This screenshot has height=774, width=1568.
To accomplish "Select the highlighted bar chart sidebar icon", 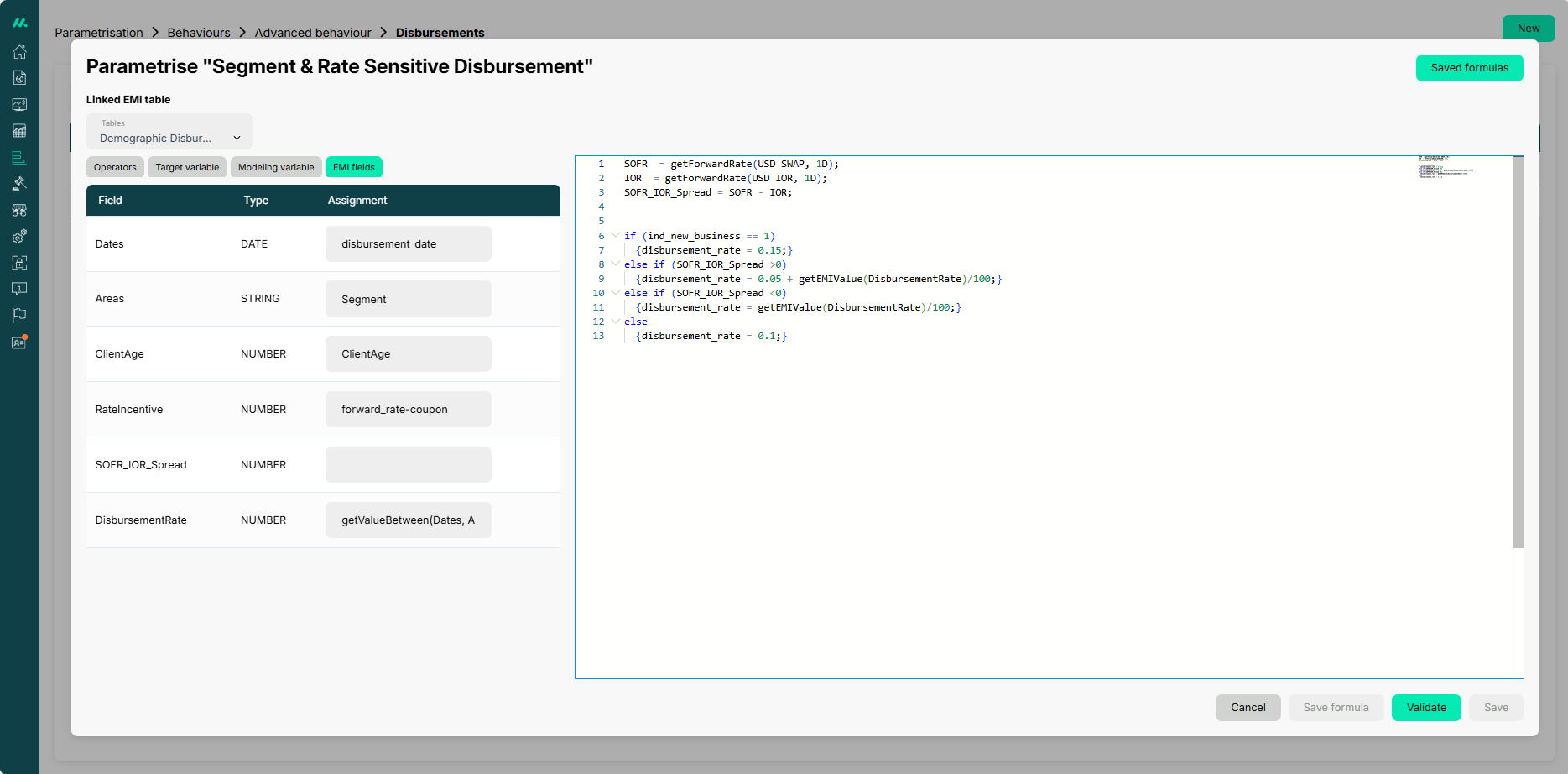I will (19, 157).
